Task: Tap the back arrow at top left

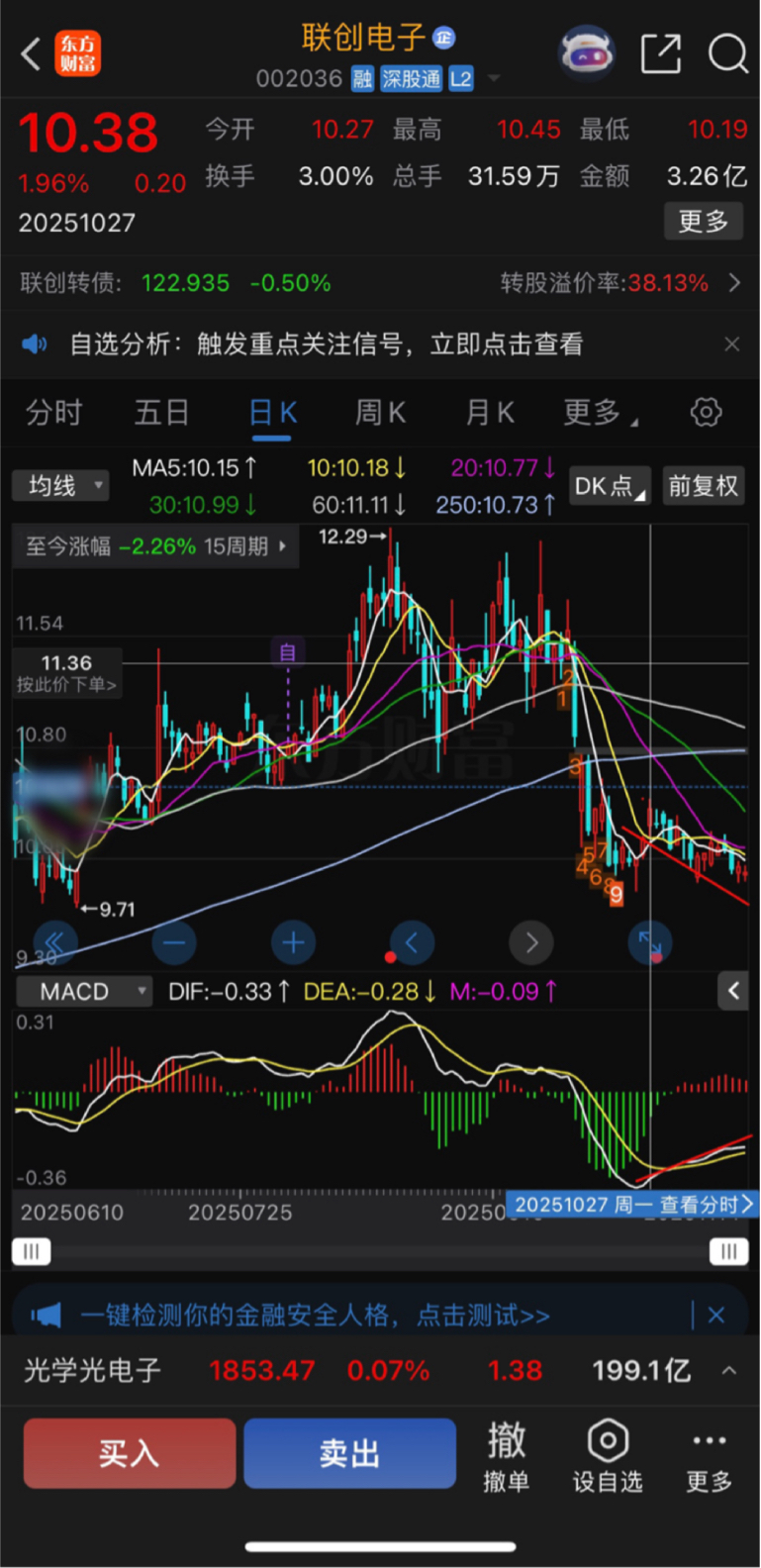Action: 31,53
